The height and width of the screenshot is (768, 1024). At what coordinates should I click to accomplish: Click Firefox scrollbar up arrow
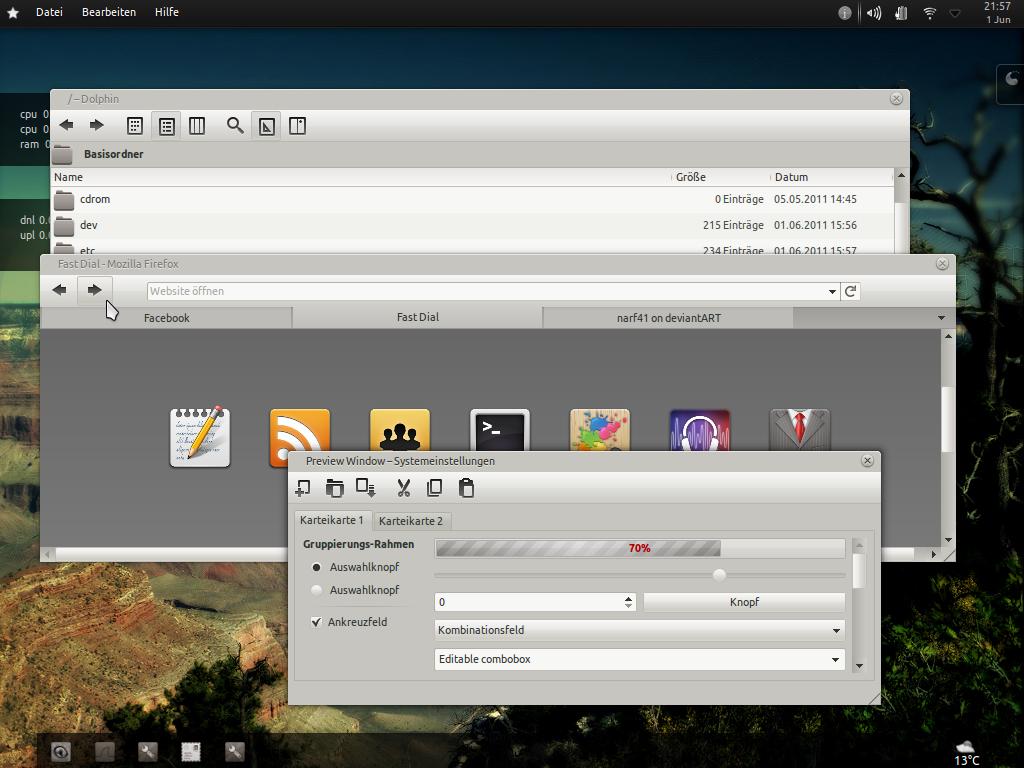pos(948,336)
